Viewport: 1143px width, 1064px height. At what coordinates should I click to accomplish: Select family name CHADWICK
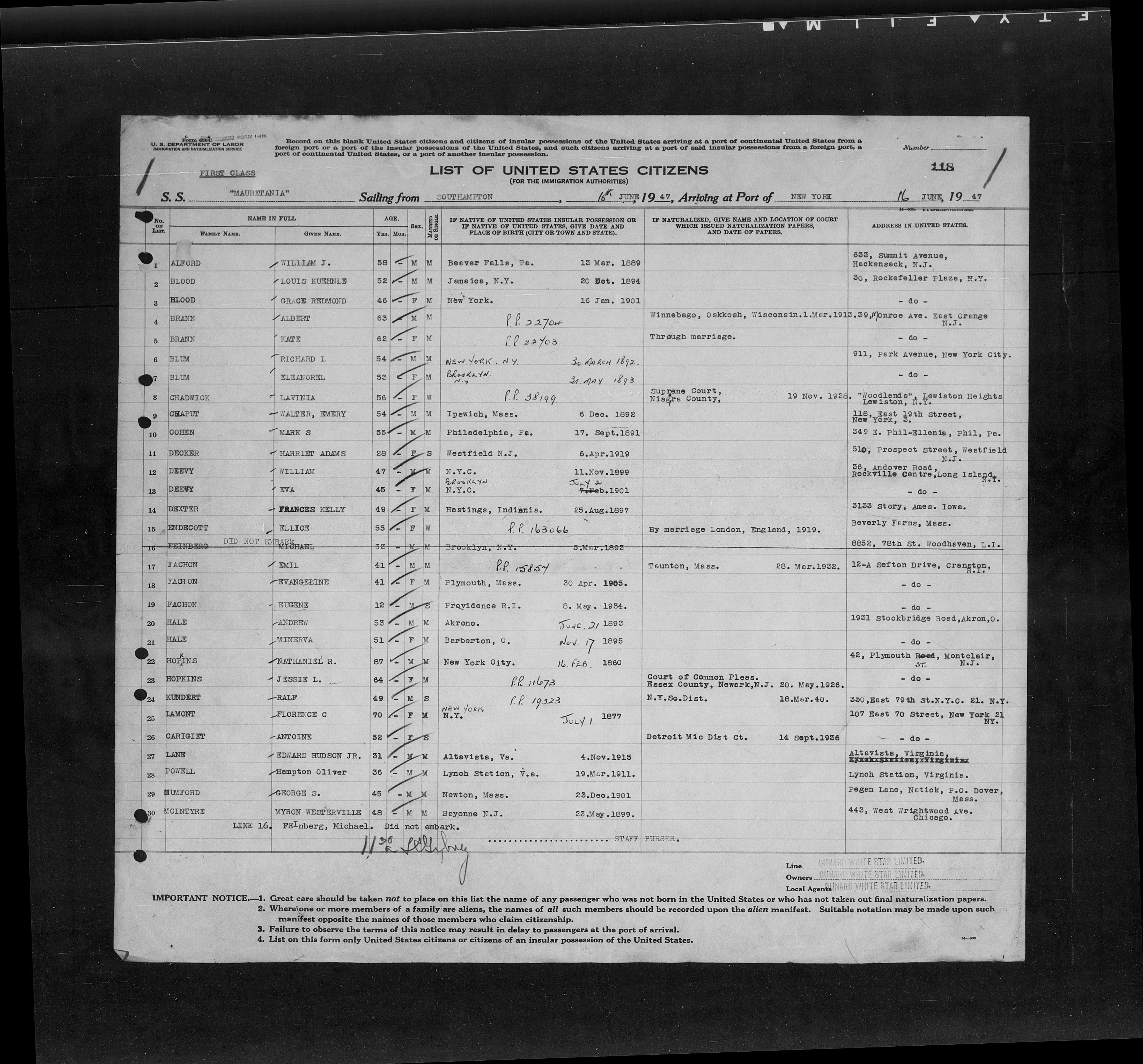190,398
